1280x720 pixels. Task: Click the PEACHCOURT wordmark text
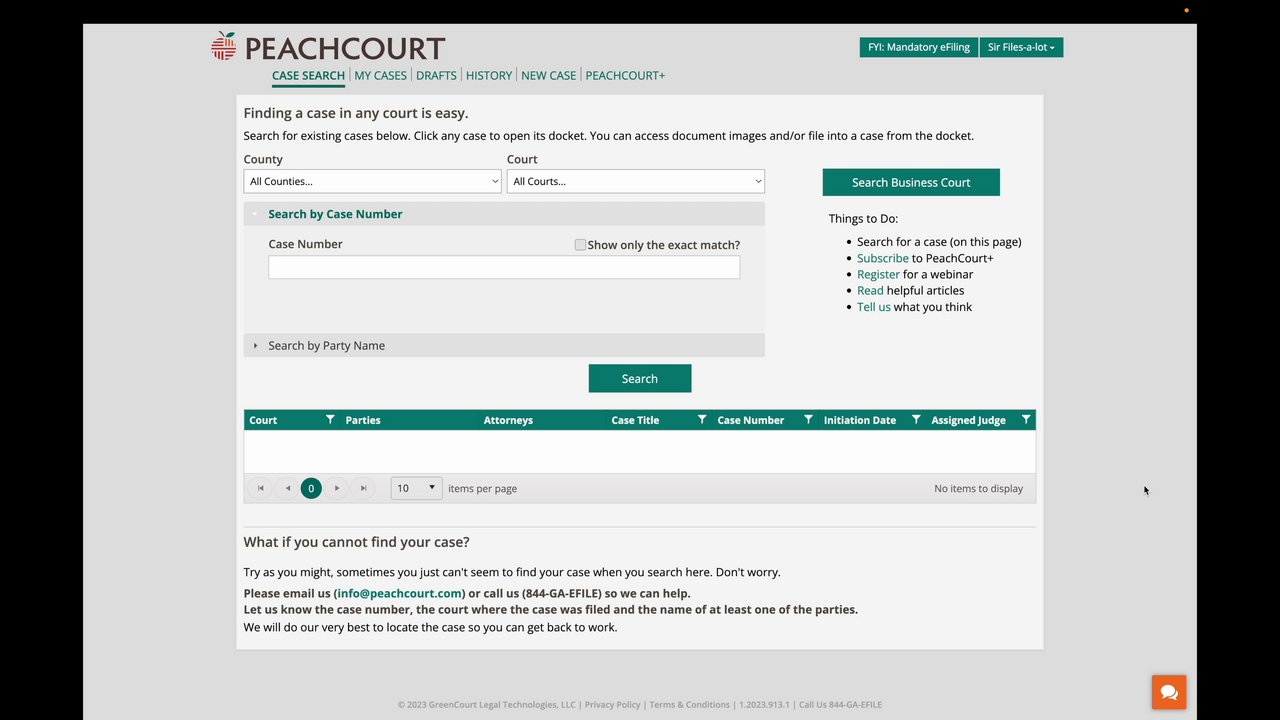pos(344,48)
